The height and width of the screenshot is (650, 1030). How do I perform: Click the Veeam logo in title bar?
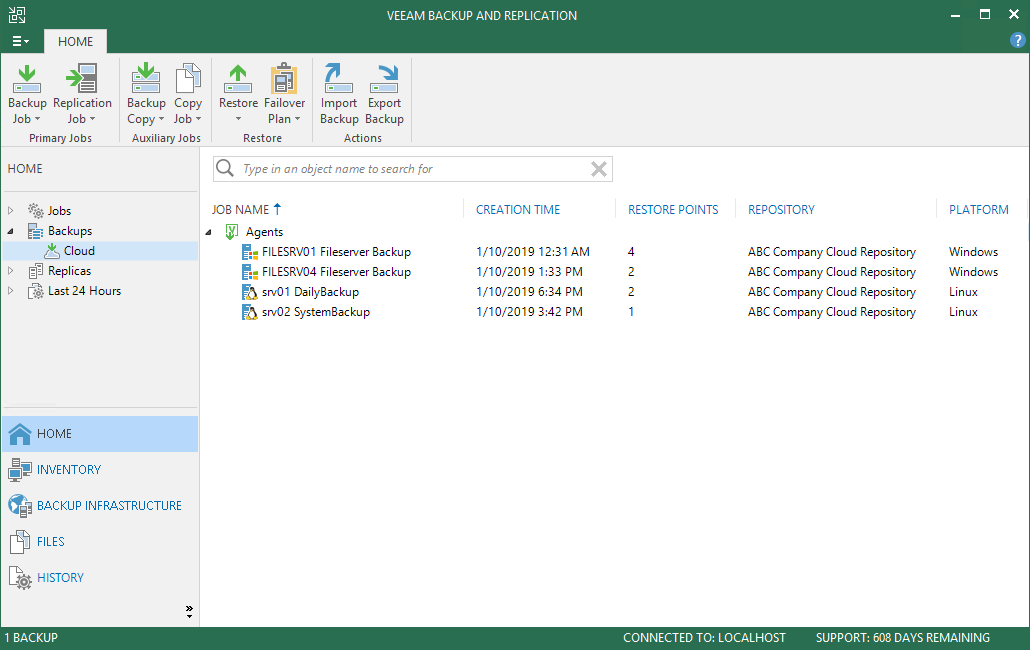click(17, 15)
